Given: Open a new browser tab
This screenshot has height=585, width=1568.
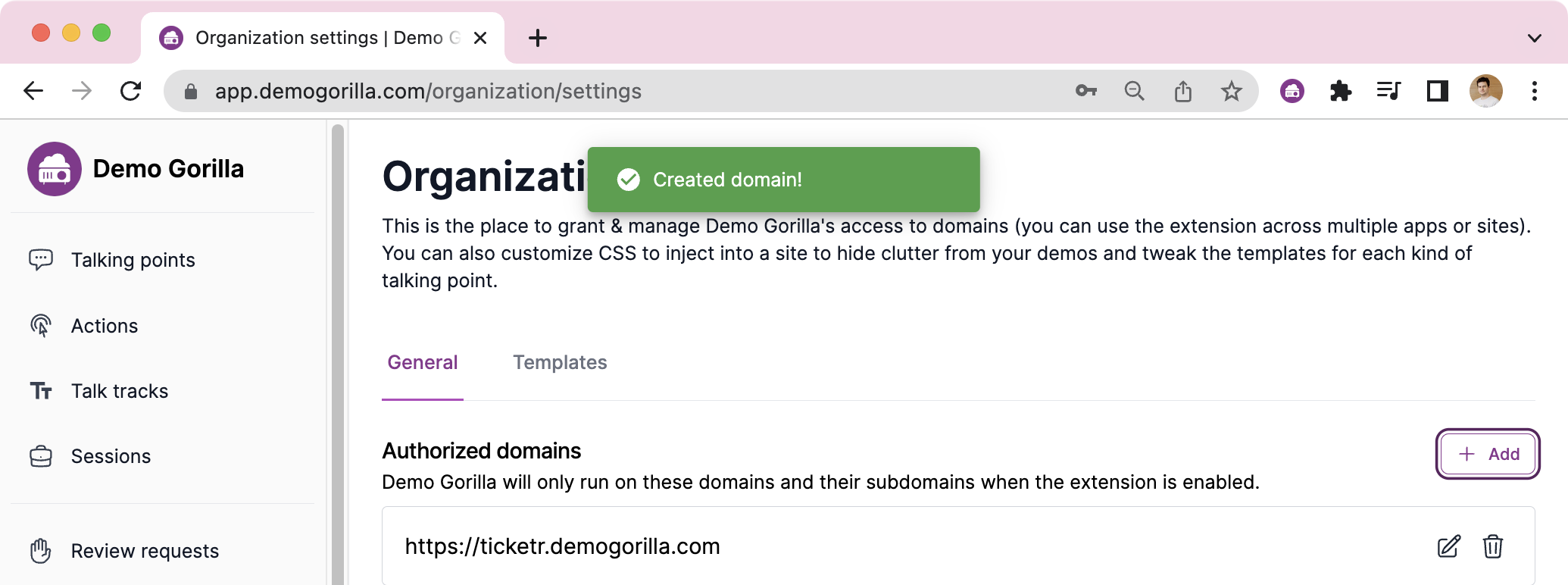Looking at the screenshot, I should coord(538,38).
